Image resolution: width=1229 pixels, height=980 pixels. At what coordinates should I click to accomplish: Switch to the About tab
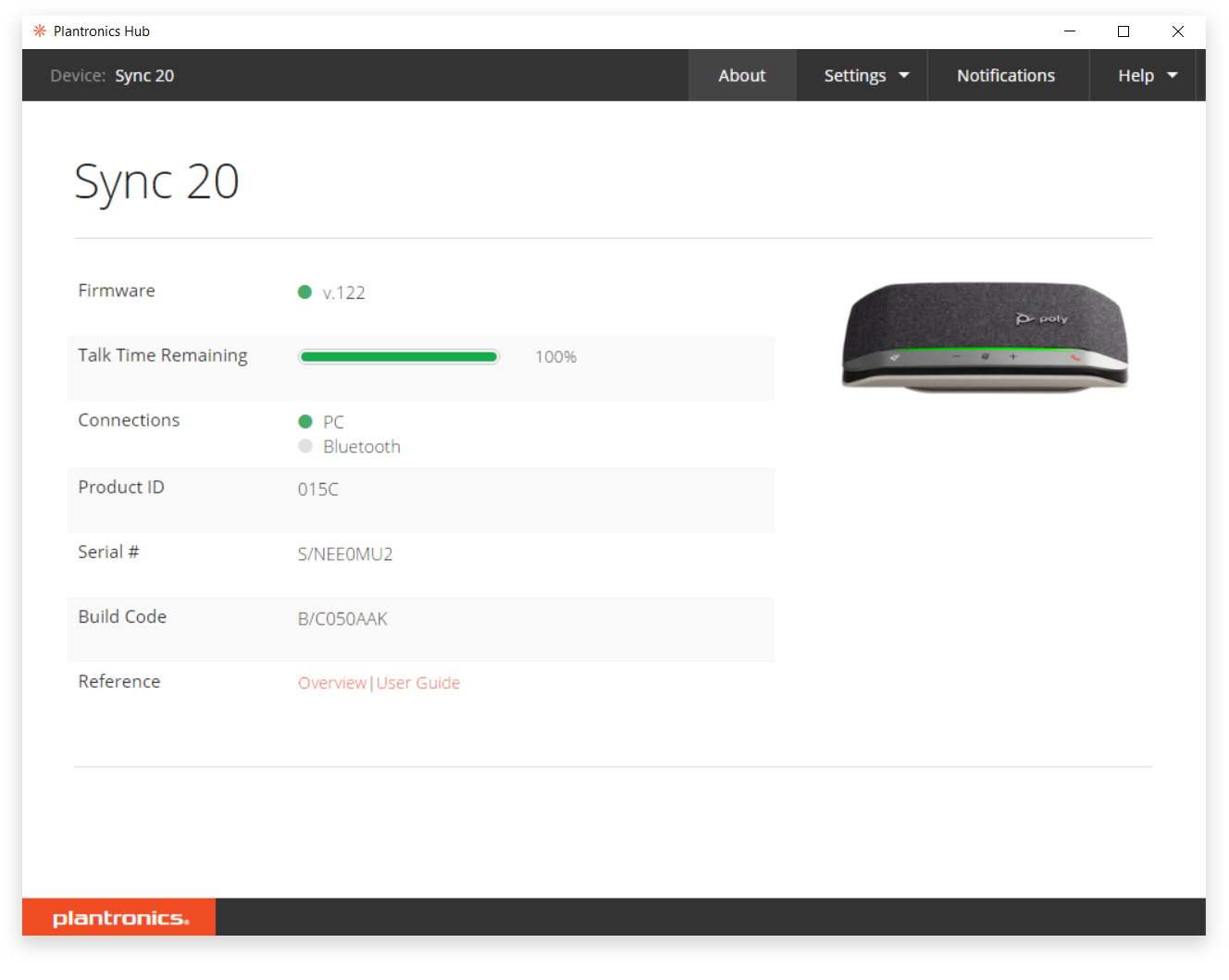pos(742,76)
